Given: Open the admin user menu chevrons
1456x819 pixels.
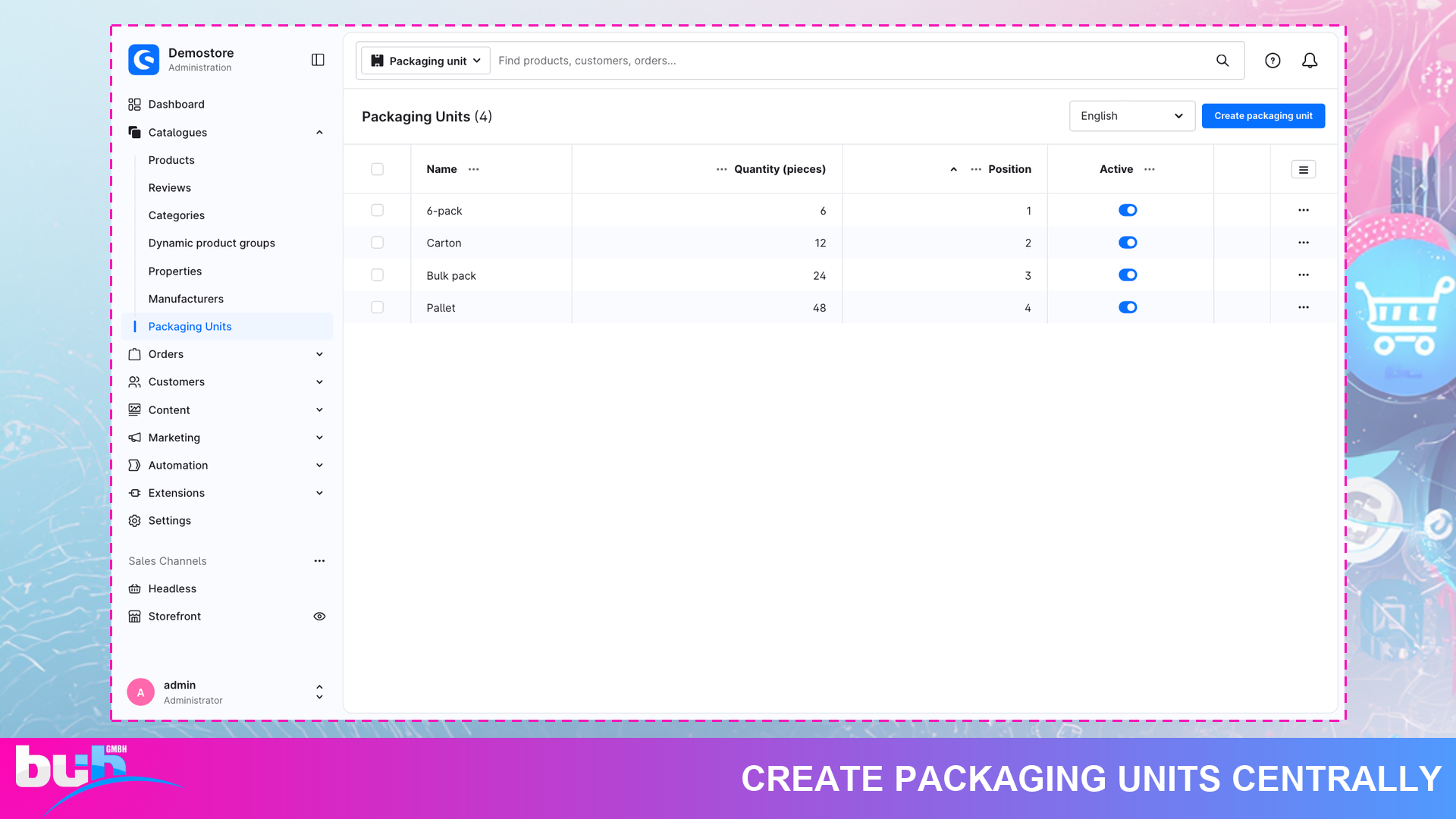Looking at the screenshot, I should click(319, 692).
